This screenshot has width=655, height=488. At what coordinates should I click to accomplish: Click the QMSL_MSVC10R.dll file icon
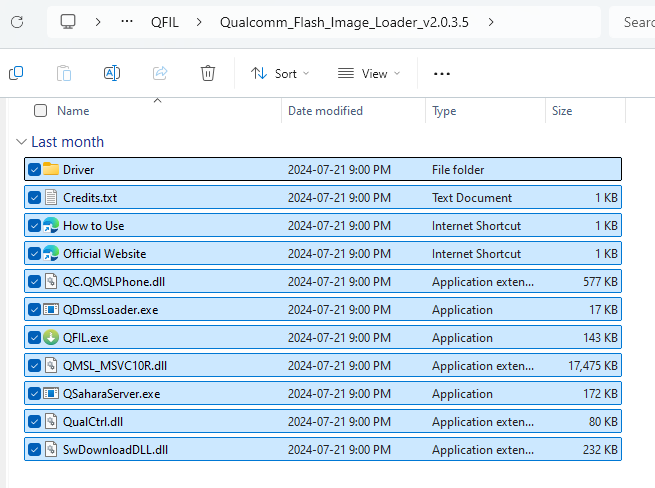click(51, 365)
